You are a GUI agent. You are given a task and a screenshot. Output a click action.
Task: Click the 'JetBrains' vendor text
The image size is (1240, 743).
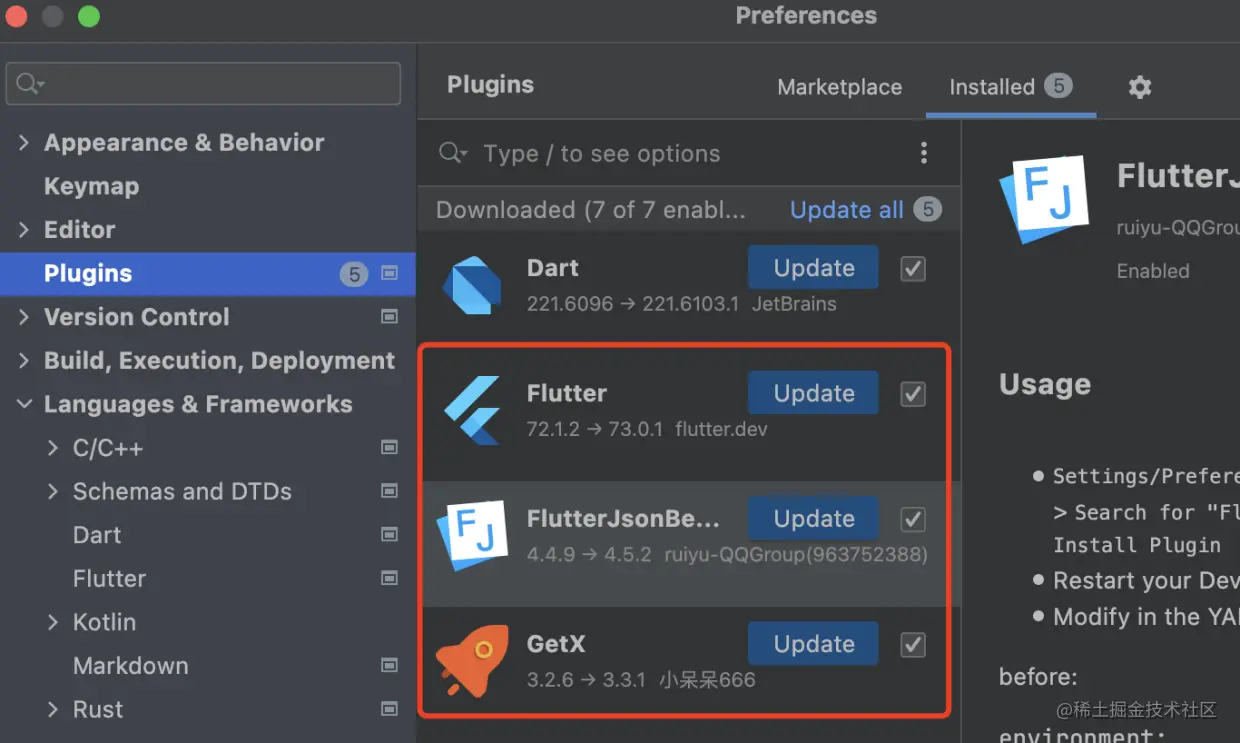tap(794, 304)
